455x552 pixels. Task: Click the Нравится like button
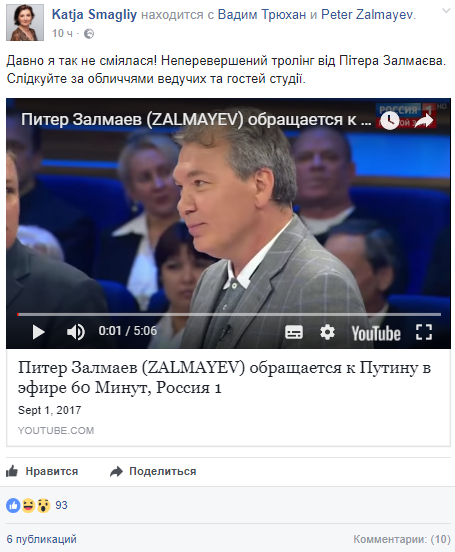coord(42,471)
